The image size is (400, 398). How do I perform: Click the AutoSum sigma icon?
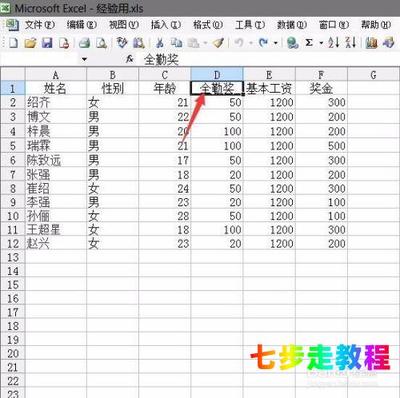click(x=309, y=43)
